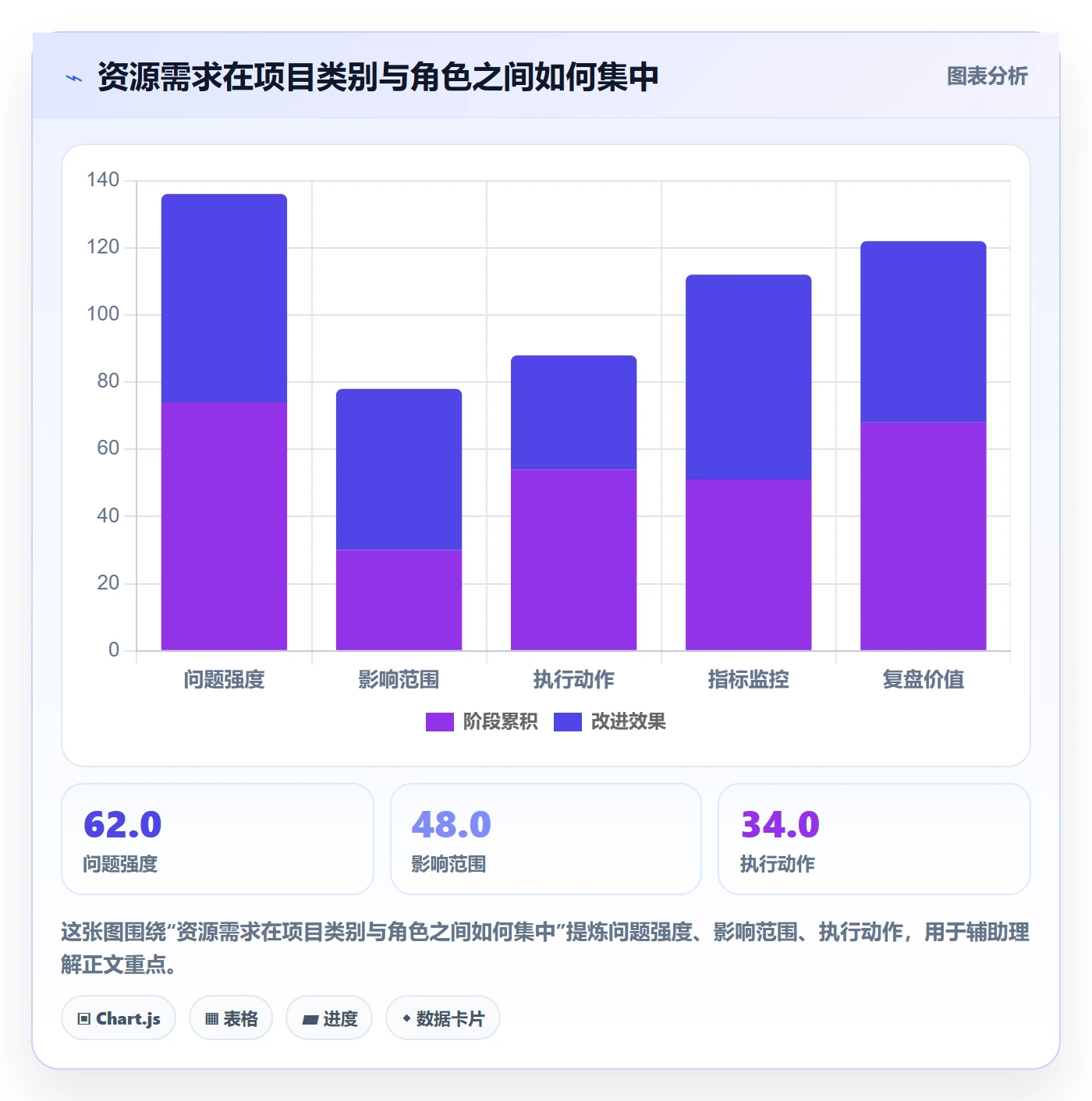Image resolution: width=1092 pixels, height=1101 pixels.
Task: Select the 表格 tag chip
Action: pyautogui.click(x=231, y=1018)
